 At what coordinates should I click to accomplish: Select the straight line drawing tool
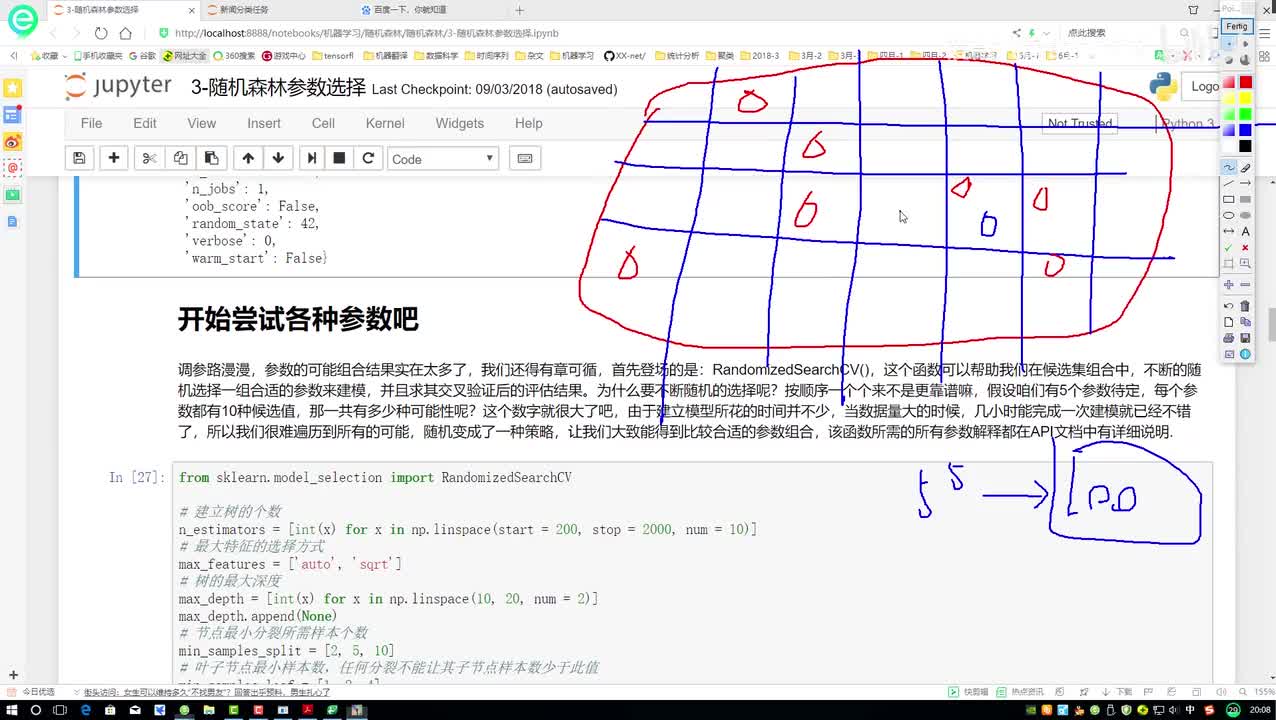point(1229,183)
